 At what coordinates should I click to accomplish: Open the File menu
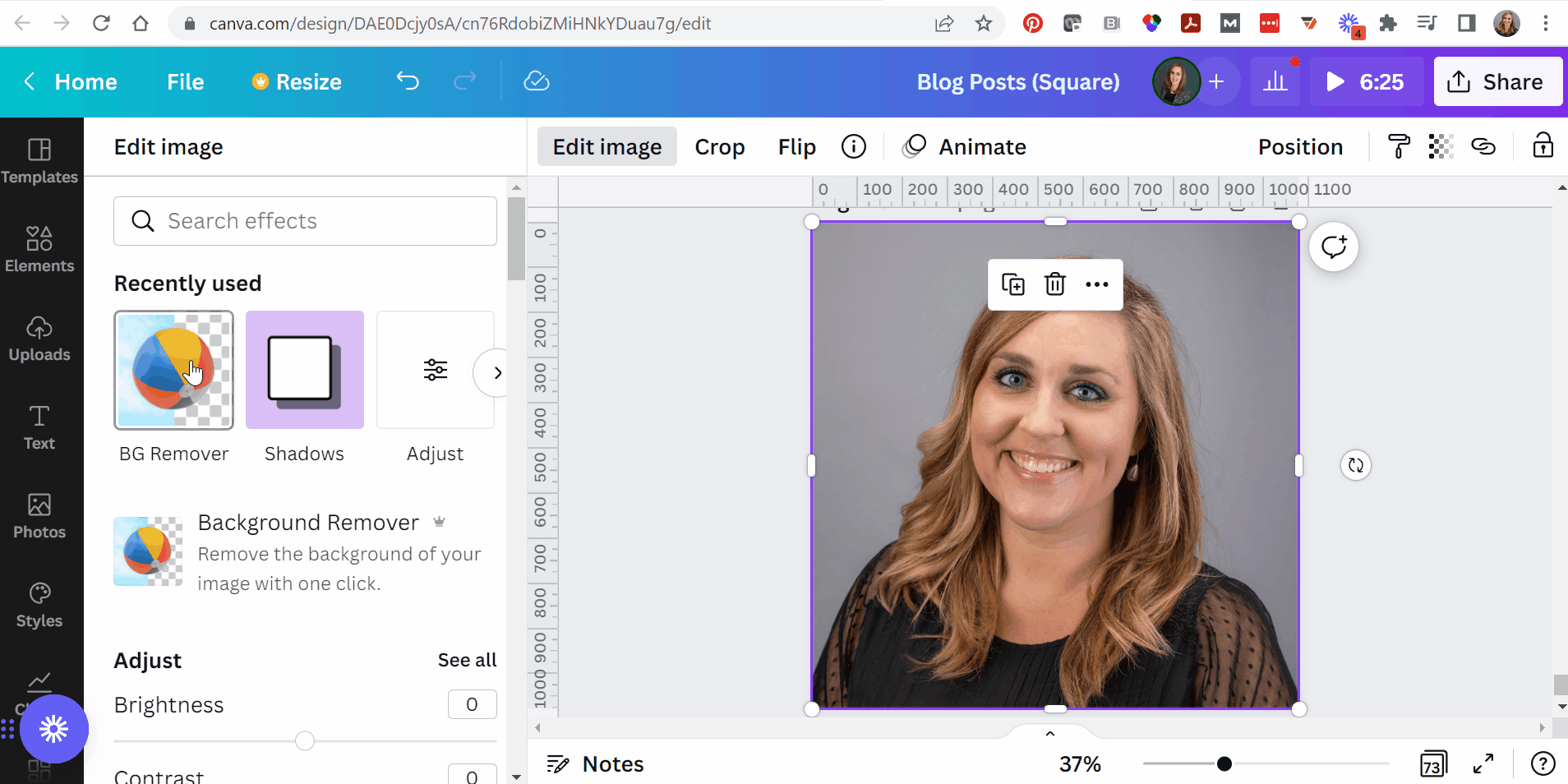coord(186,81)
